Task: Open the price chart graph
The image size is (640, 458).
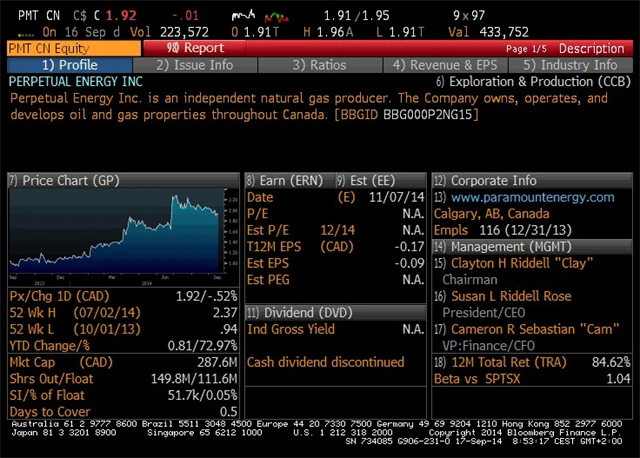Action: (x=123, y=231)
